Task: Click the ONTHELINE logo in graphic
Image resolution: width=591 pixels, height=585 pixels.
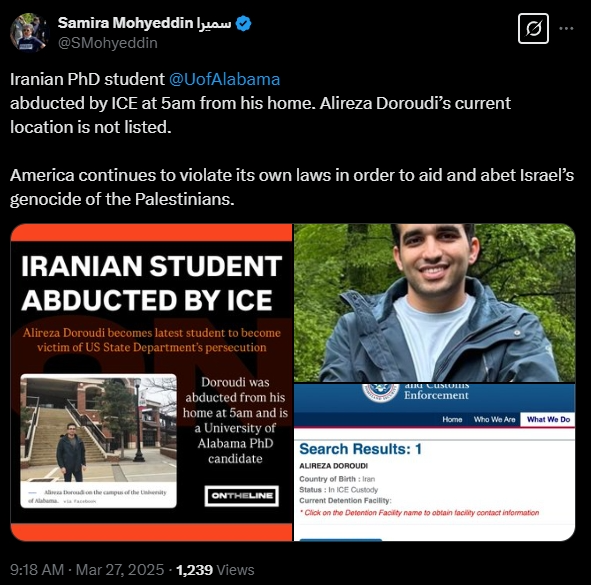Action: [x=242, y=496]
